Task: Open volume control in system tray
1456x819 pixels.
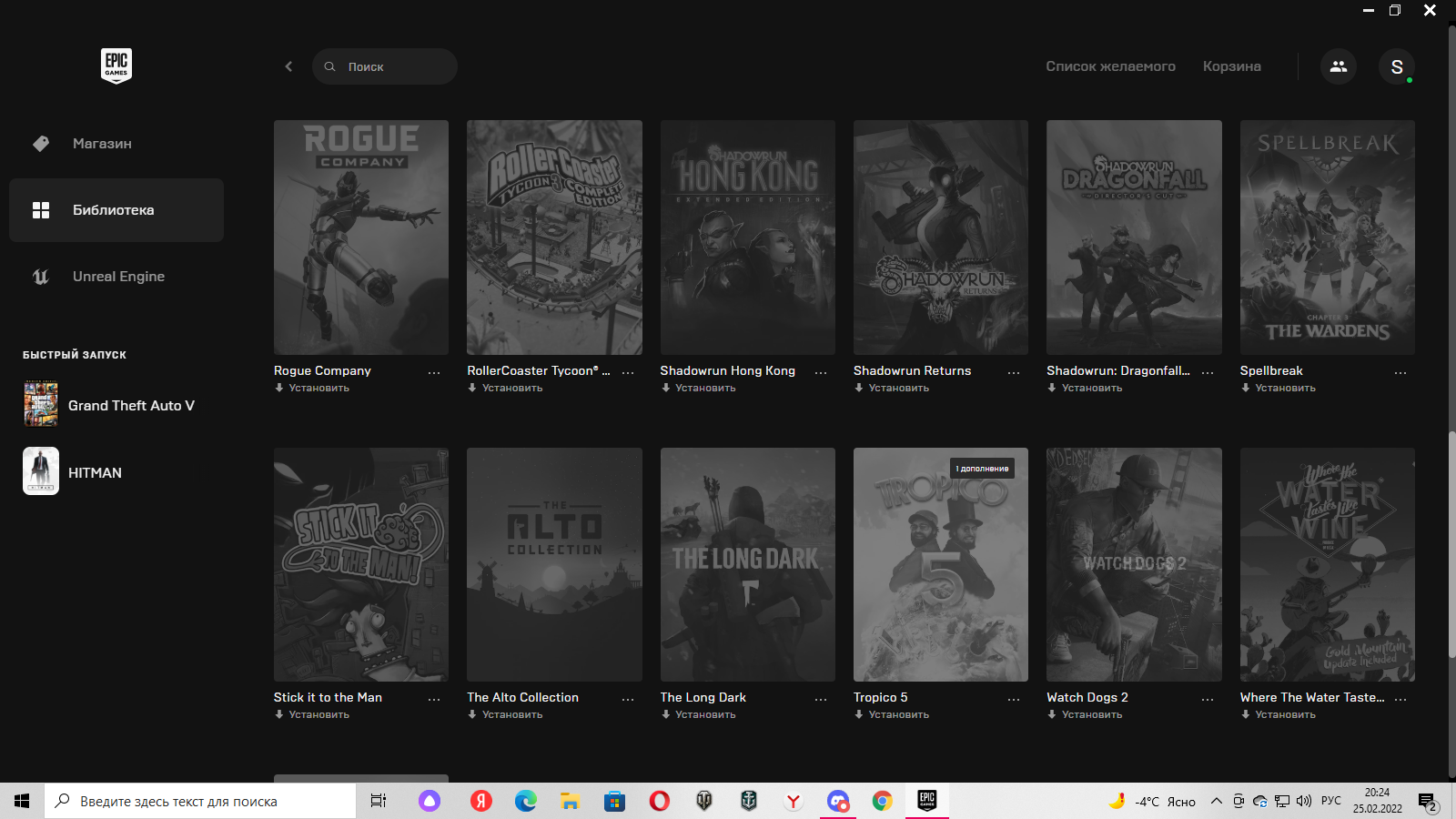Action: [x=1304, y=801]
